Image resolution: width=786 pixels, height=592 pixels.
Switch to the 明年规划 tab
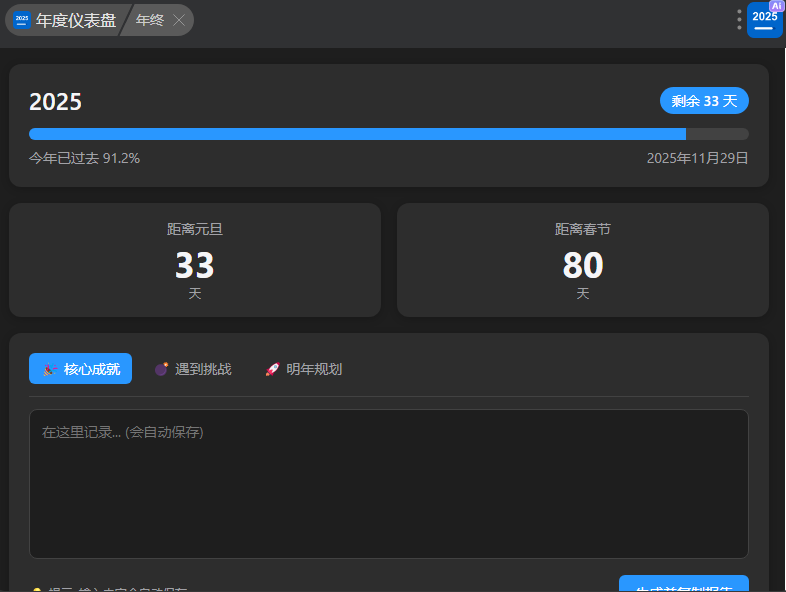coord(304,369)
